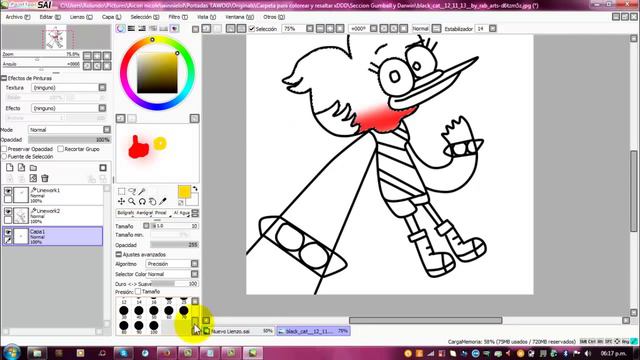Create a new raster layer

pyautogui.click(x=9, y=168)
